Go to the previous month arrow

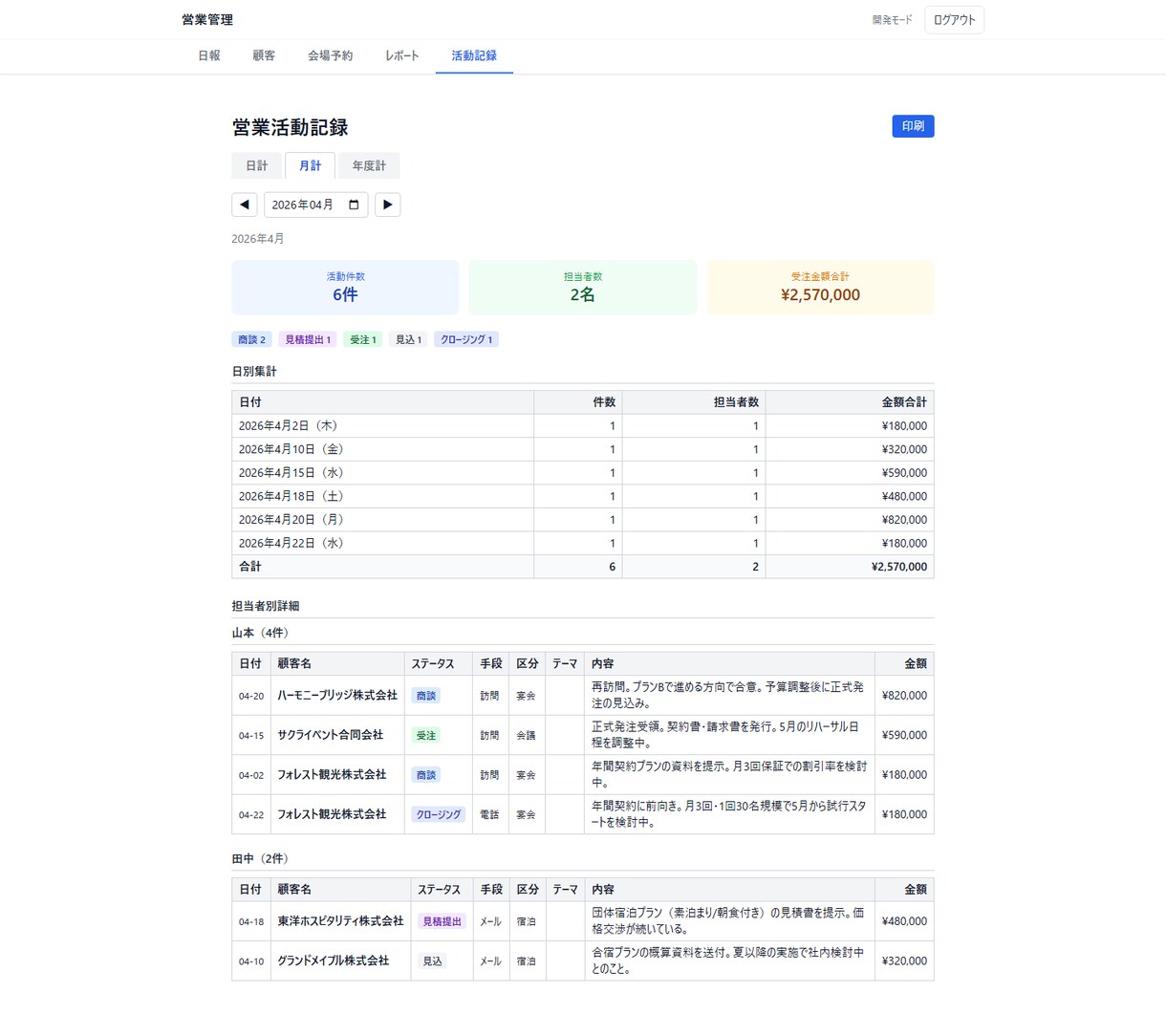click(x=245, y=205)
